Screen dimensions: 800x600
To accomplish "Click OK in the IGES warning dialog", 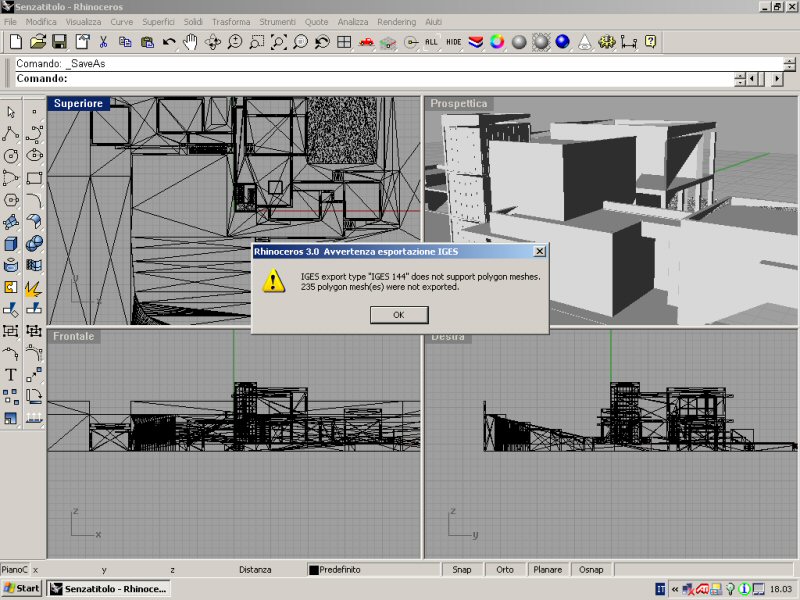I will [399, 315].
